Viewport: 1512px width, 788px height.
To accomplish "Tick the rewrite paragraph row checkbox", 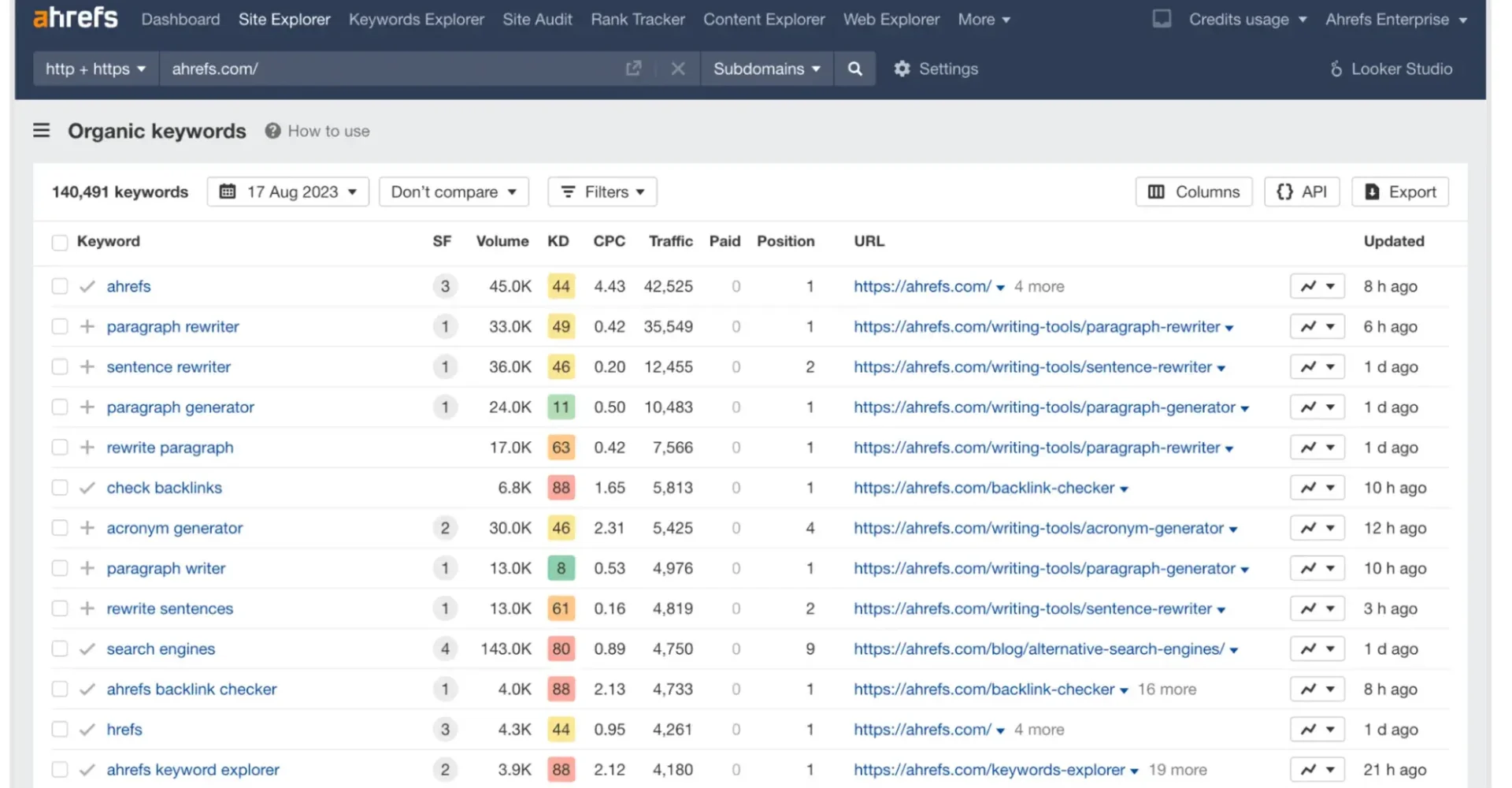I will (x=60, y=447).
